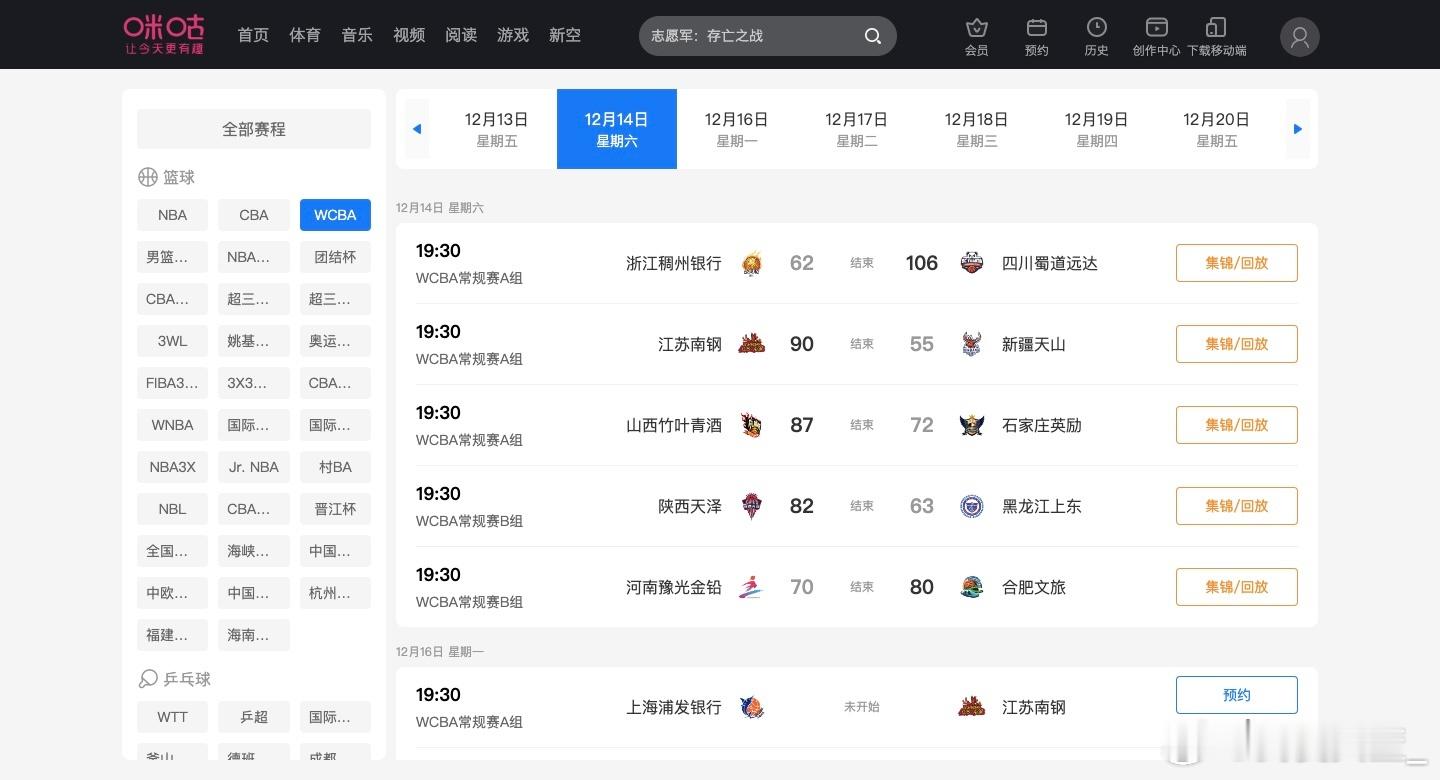1440x780 pixels.
Task: Filter schedule by 晋江杯
Action: [x=335, y=509]
